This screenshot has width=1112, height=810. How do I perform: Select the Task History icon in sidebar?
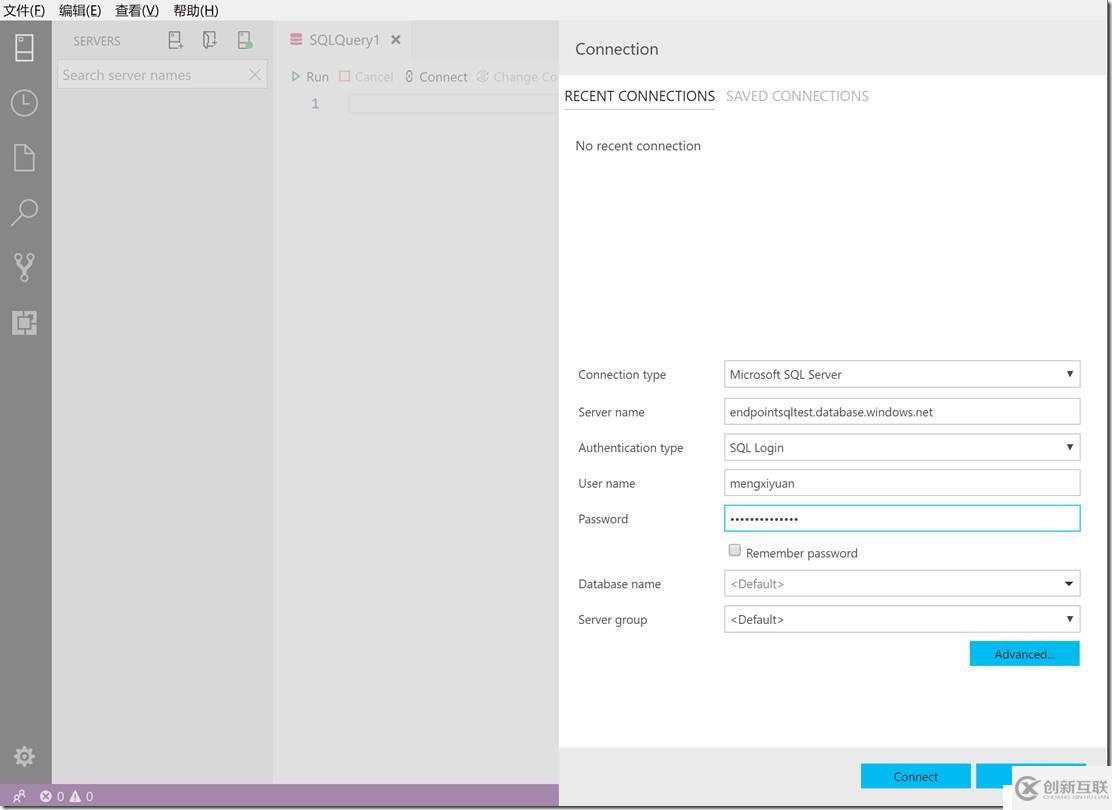24,102
